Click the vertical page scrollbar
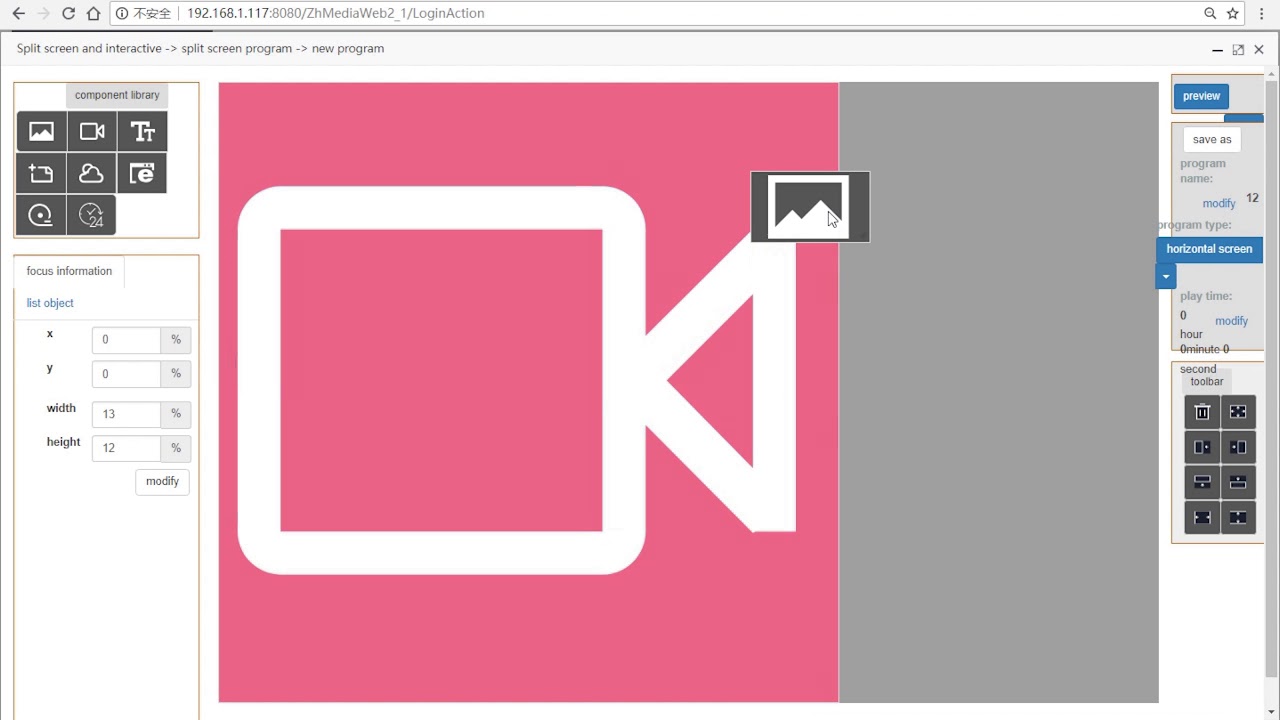The image size is (1280, 720). click(x=1272, y=380)
